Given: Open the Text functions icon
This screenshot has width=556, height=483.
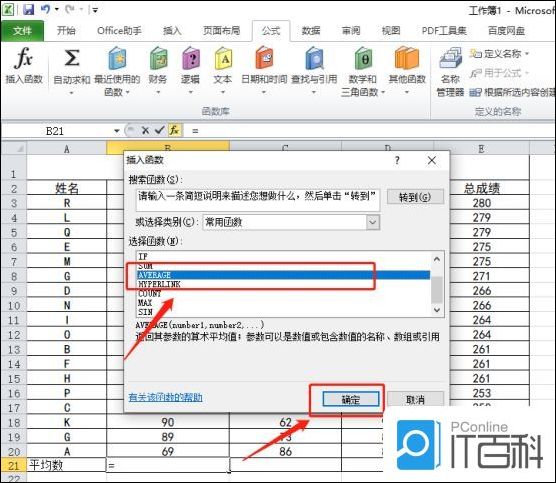Looking at the screenshot, I should (x=223, y=59).
